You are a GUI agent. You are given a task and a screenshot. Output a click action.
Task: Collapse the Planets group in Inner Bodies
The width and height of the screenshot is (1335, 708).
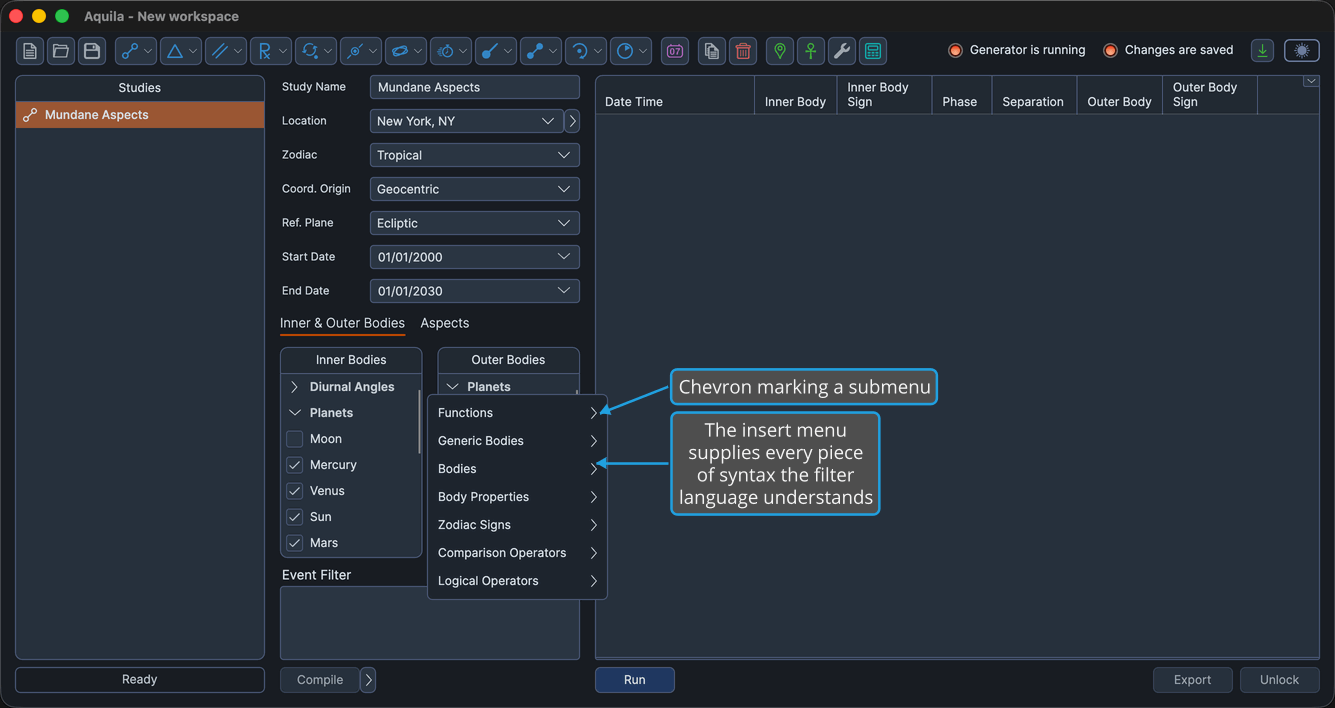[295, 413]
